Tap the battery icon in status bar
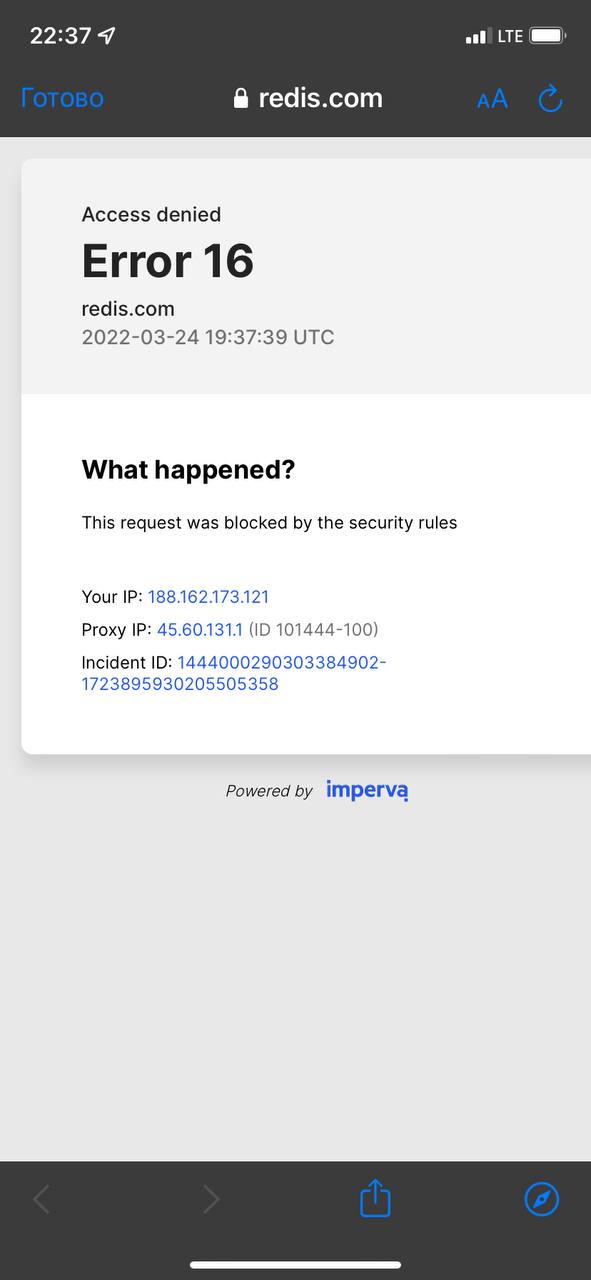Screen dimensions: 591x1280 tap(548, 36)
